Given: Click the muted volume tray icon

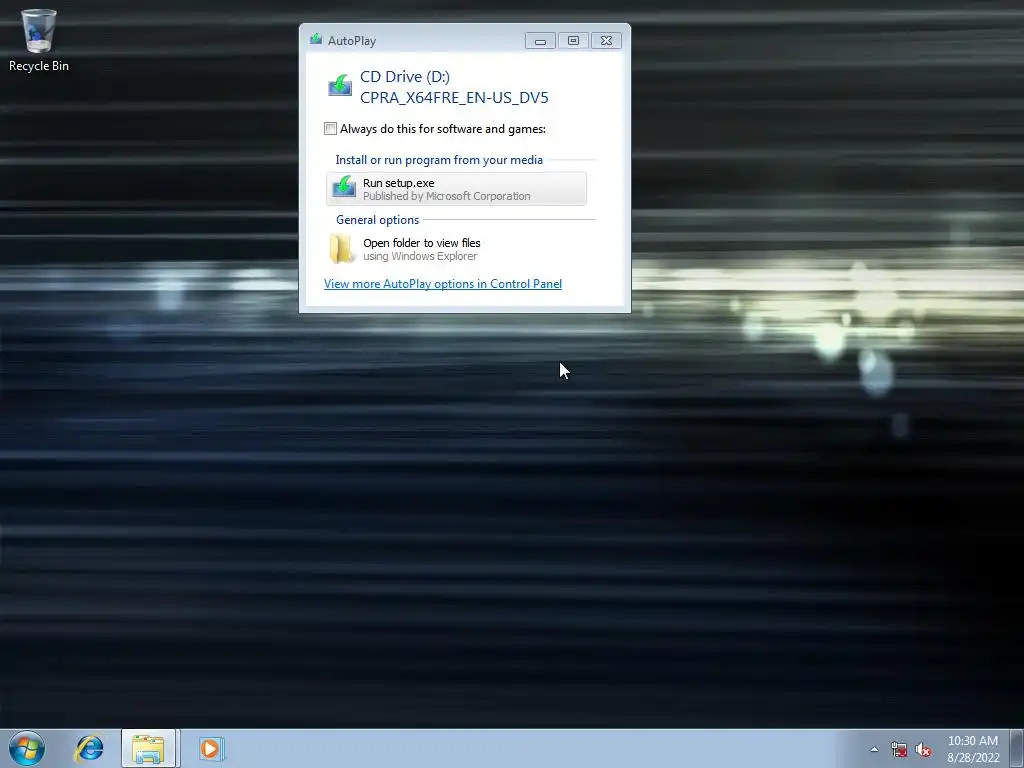Looking at the screenshot, I should 923,749.
